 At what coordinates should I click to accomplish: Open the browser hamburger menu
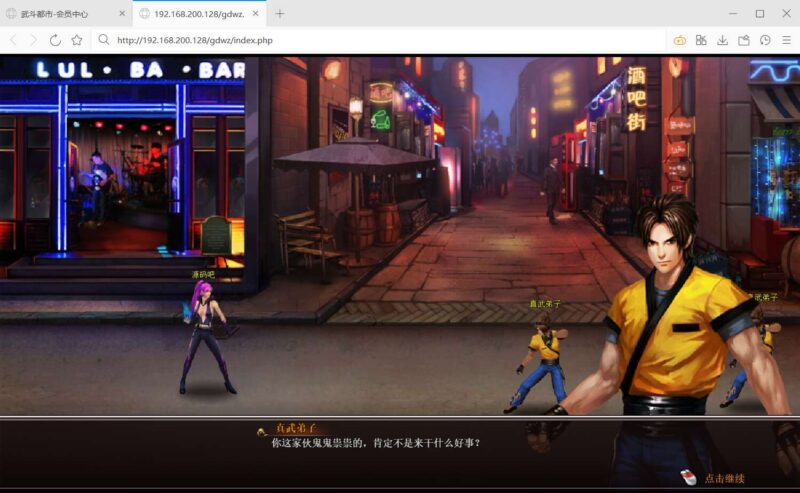point(786,40)
